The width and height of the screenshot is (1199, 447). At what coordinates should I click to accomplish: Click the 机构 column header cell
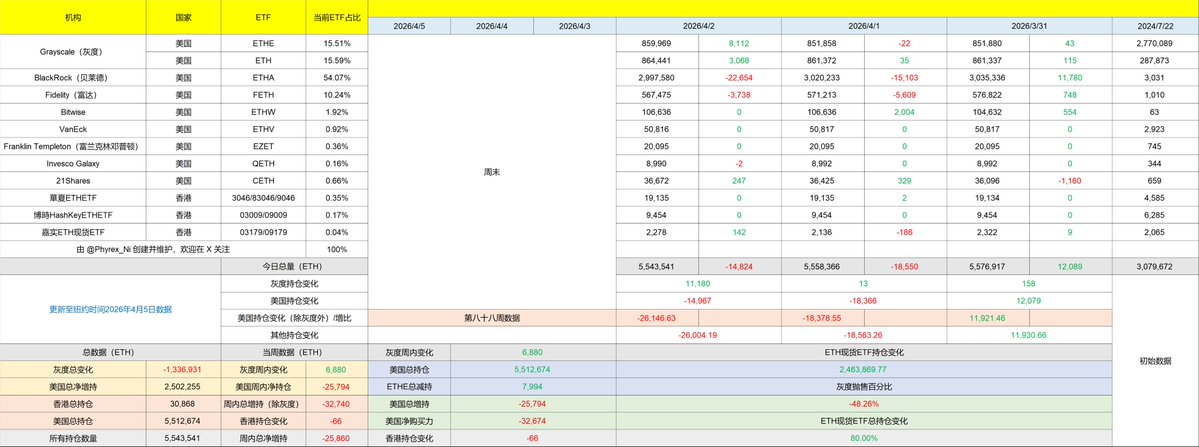[74, 18]
